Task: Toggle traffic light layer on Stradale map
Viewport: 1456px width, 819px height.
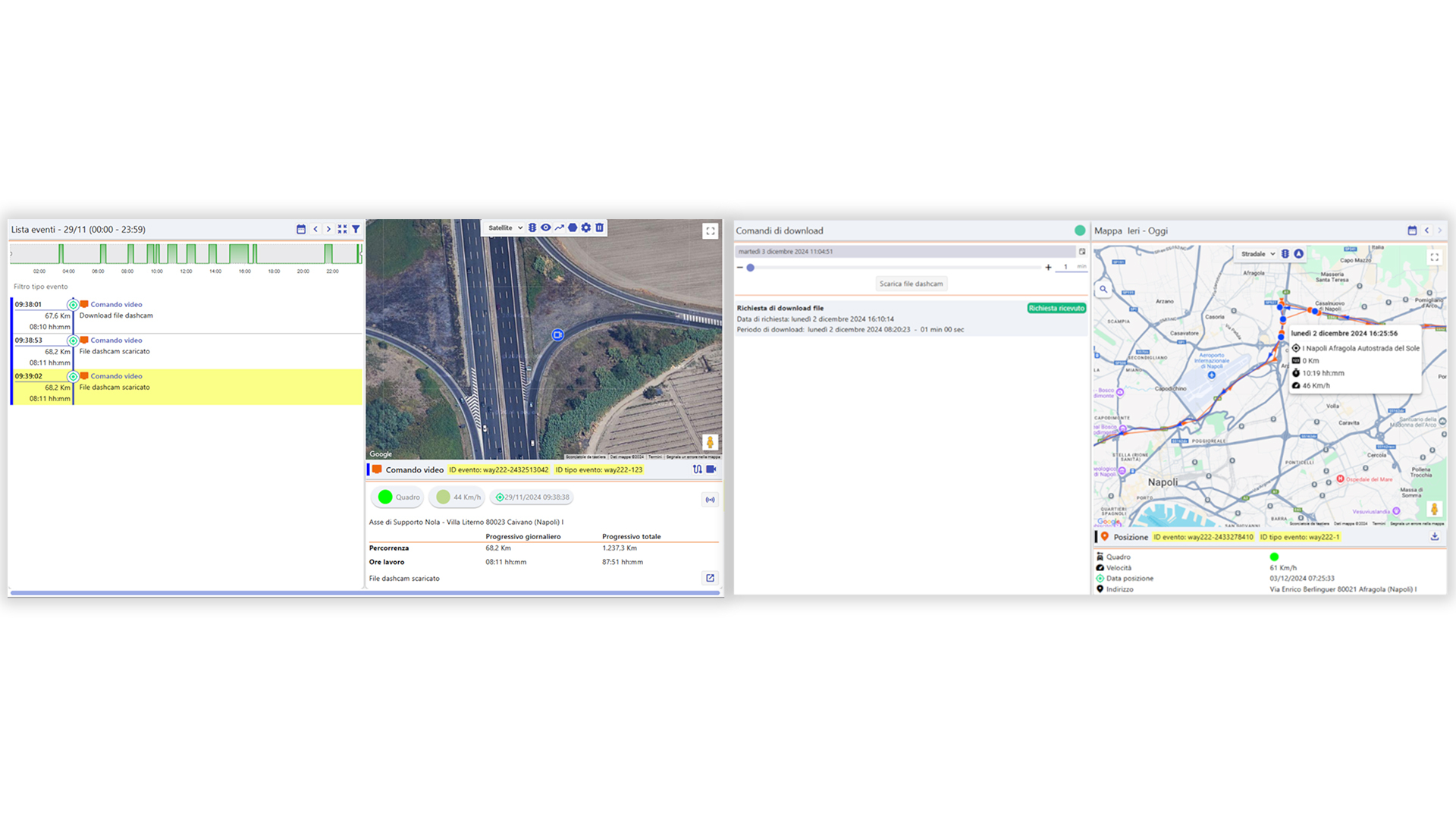Action: 1285,254
